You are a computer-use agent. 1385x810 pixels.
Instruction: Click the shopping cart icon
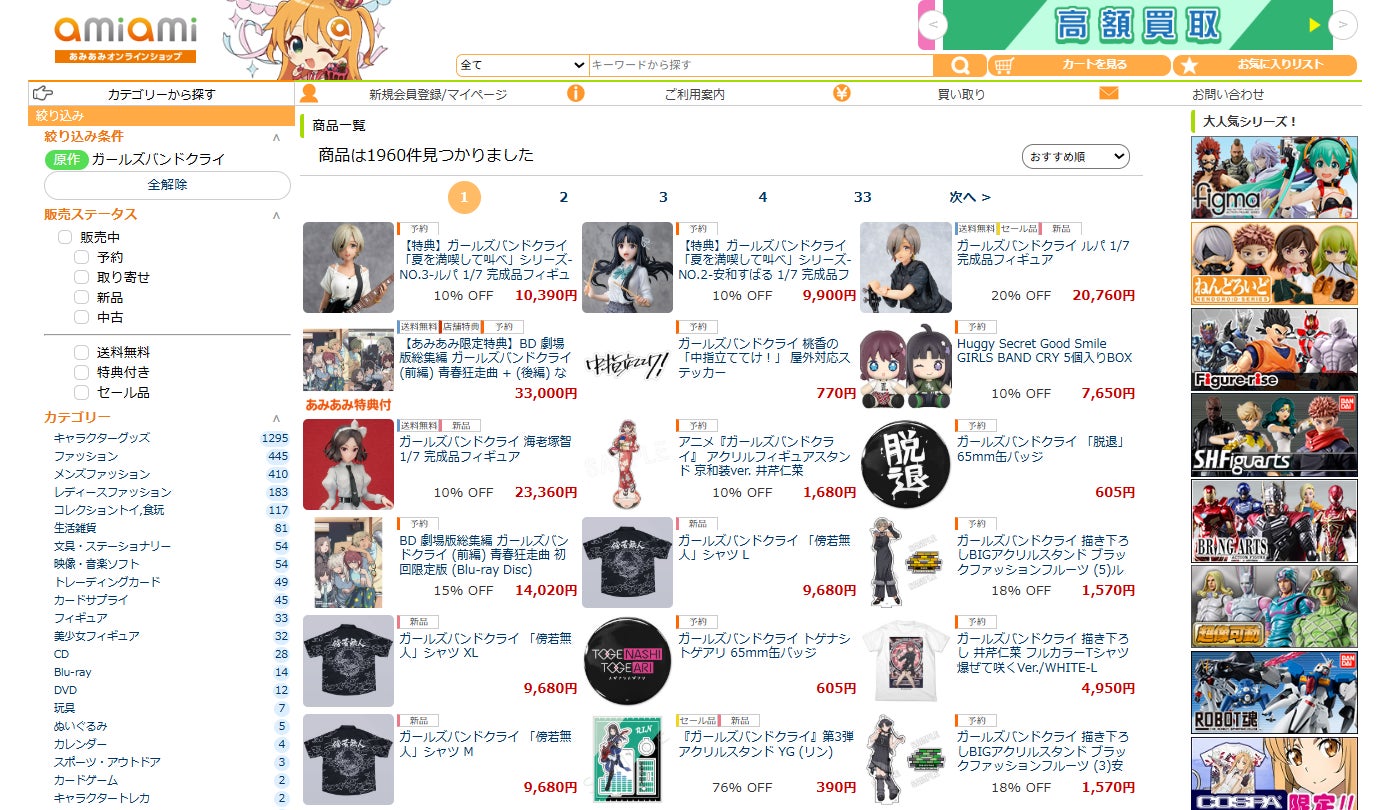click(1006, 65)
